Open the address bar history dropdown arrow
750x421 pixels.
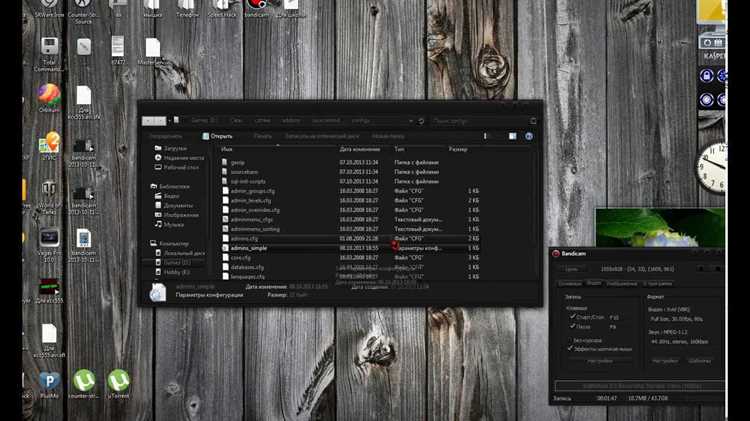click(411, 121)
